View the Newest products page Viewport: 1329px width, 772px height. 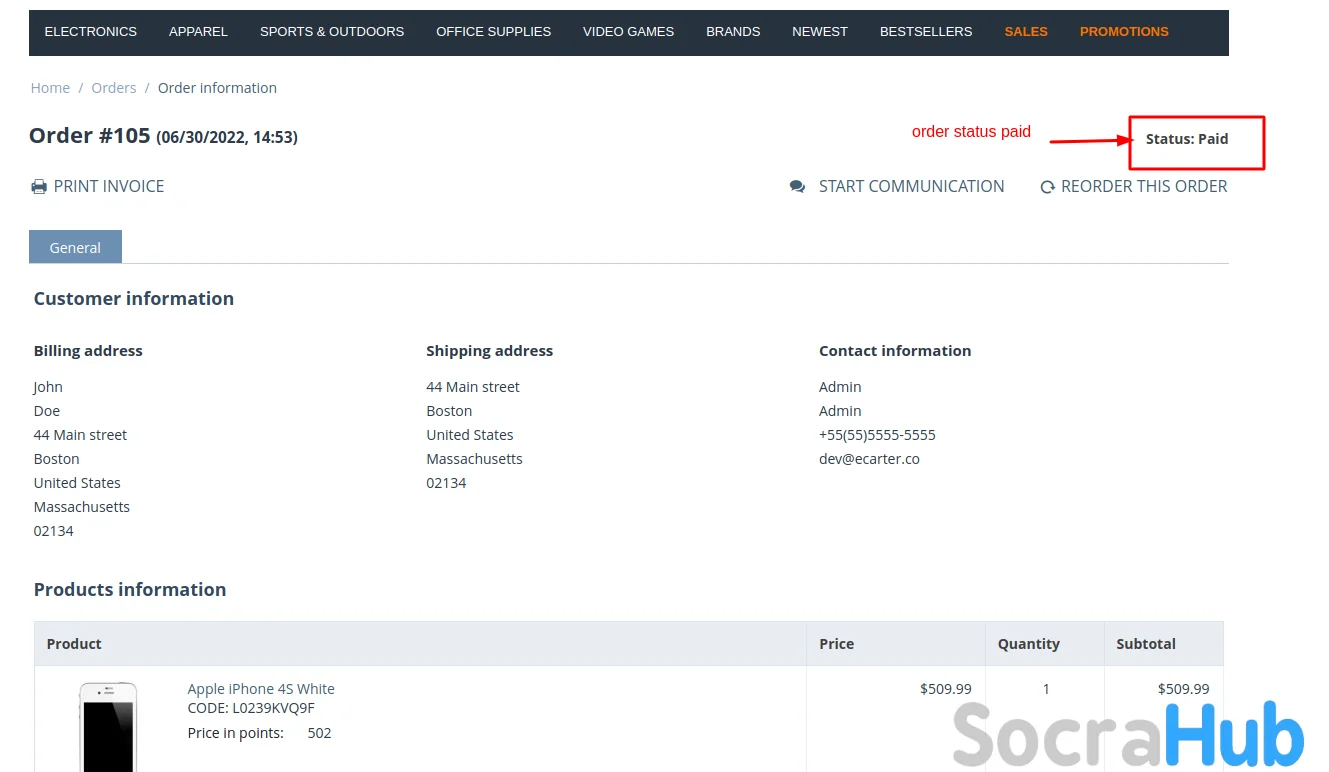[x=819, y=32]
